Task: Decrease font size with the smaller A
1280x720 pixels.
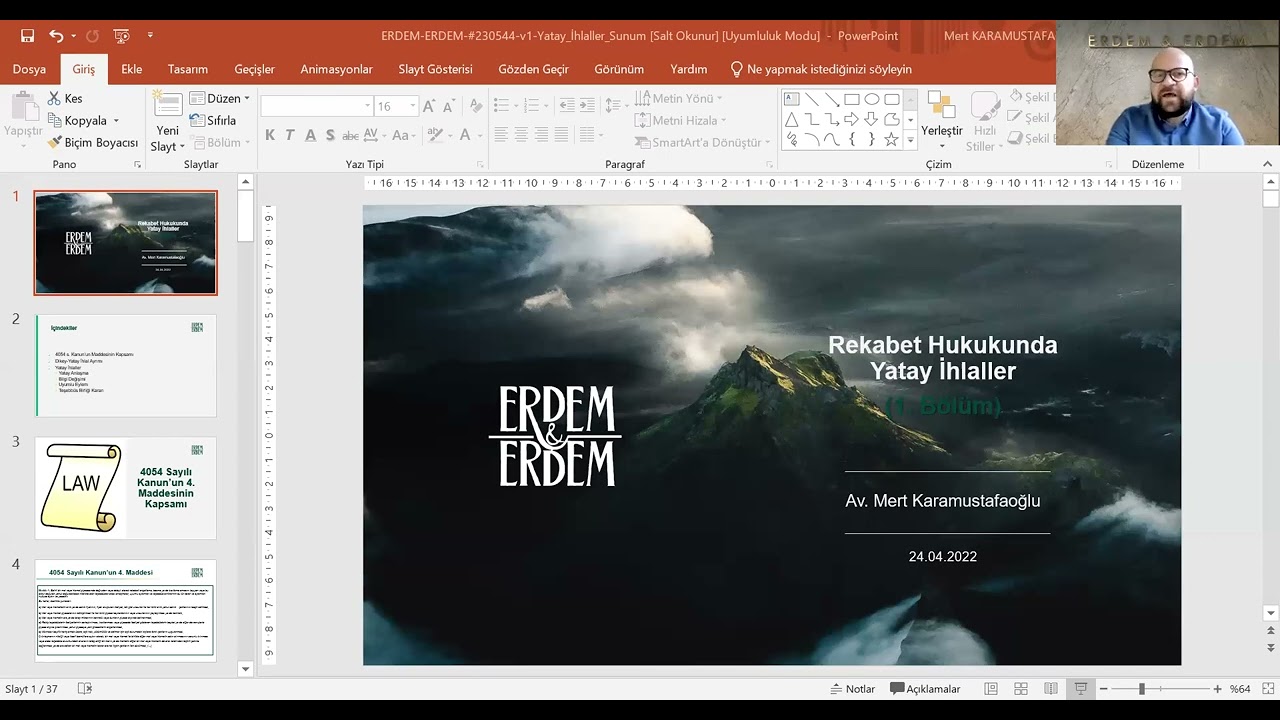Action: [x=447, y=106]
